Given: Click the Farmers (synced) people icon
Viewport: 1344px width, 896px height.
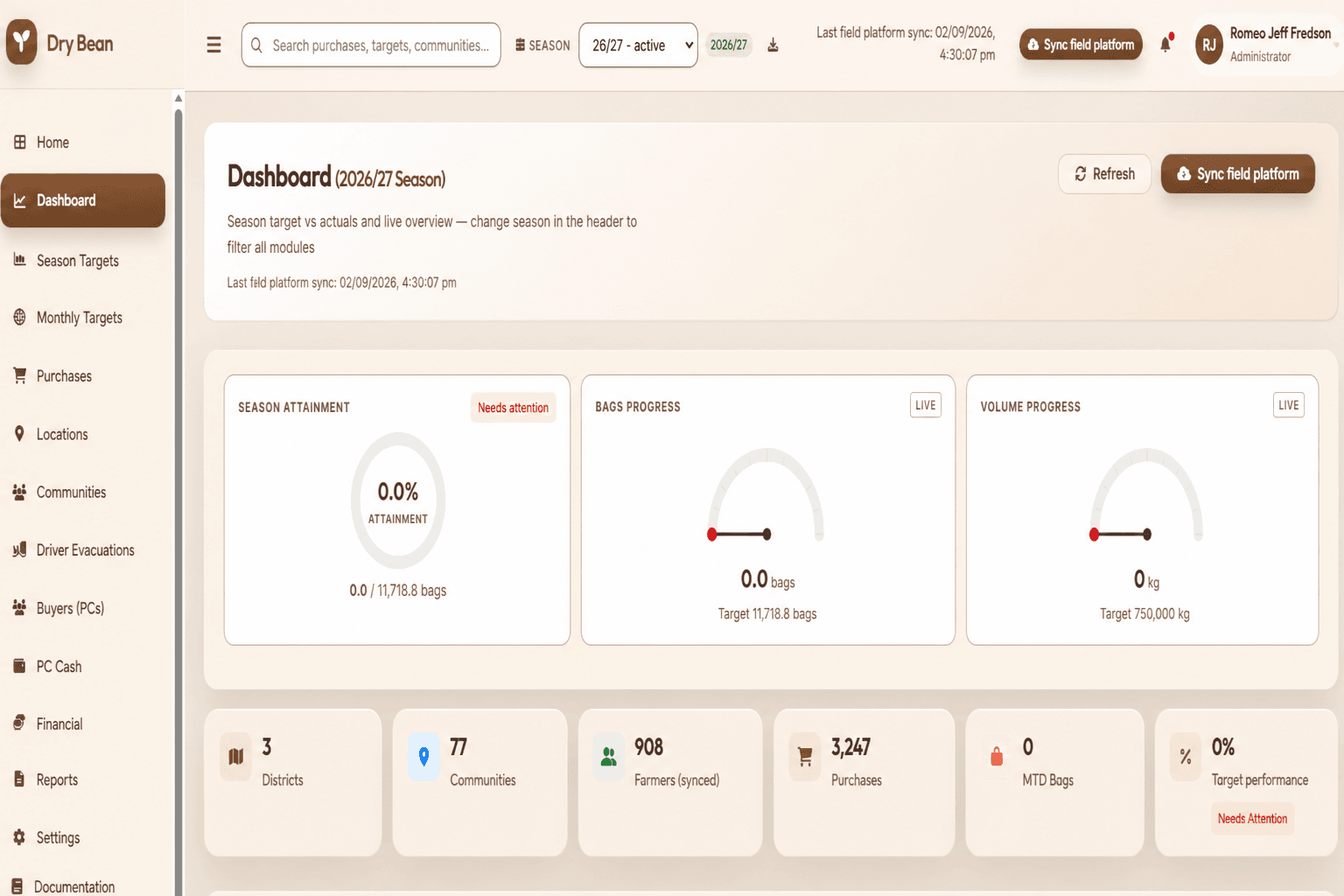Looking at the screenshot, I should pyautogui.click(x=609, y=756).
